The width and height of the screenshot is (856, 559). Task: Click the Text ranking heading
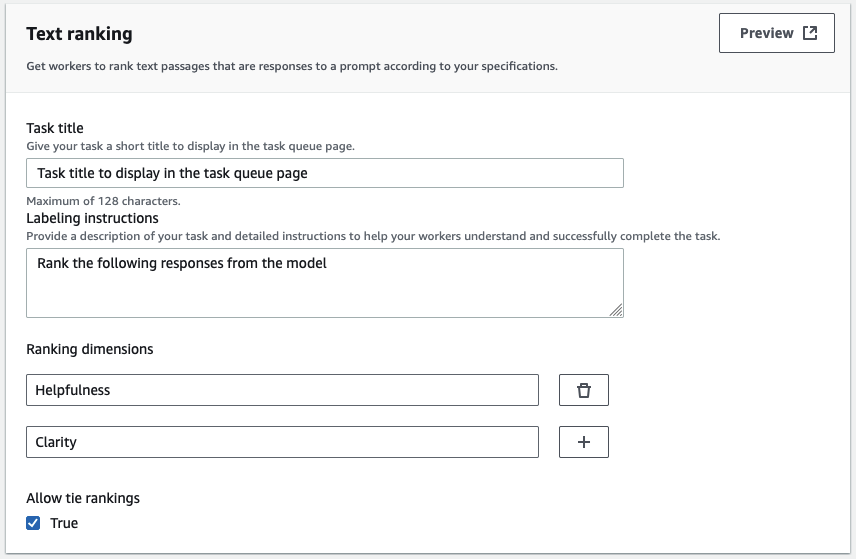pyautogui.click(x=79, y=34)
